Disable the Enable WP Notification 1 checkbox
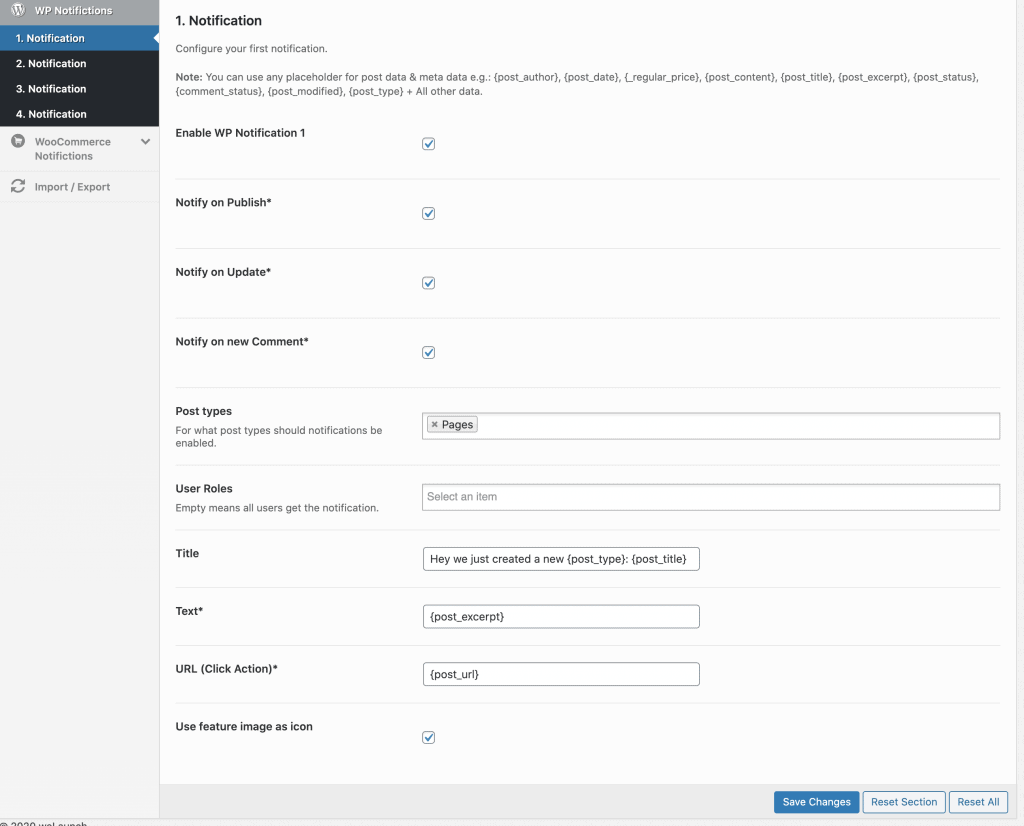Image resolution: width=1024 pixels, height=826 pixels. [x=428, y=143]
